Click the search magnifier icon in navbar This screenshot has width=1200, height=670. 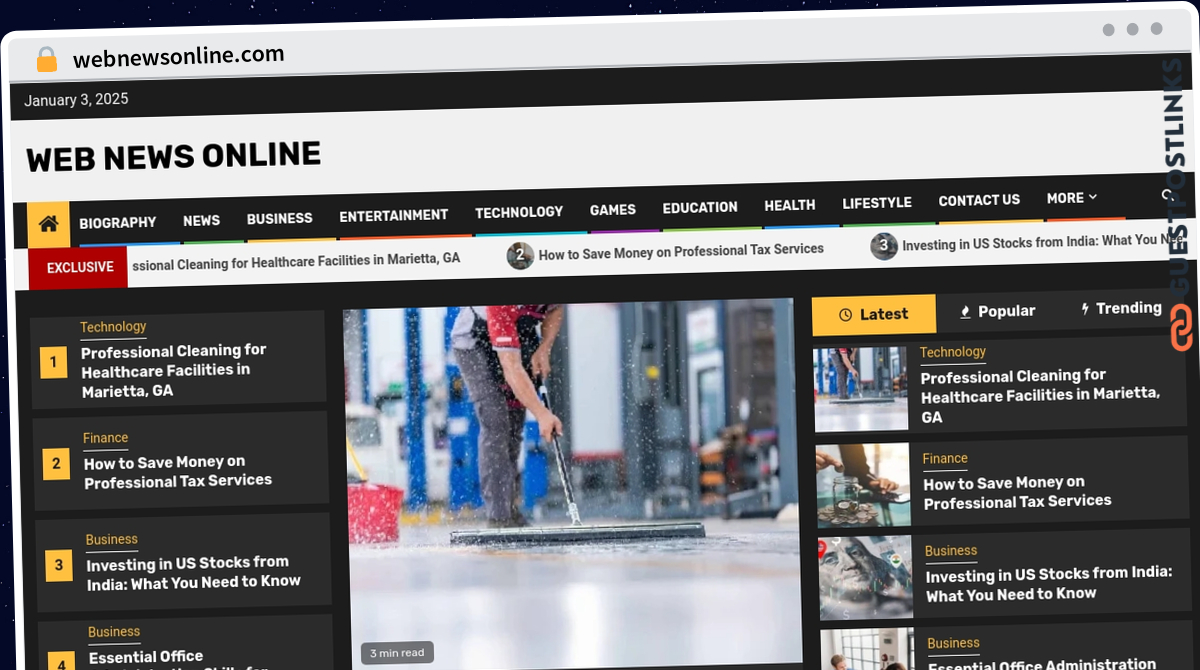1166,196
